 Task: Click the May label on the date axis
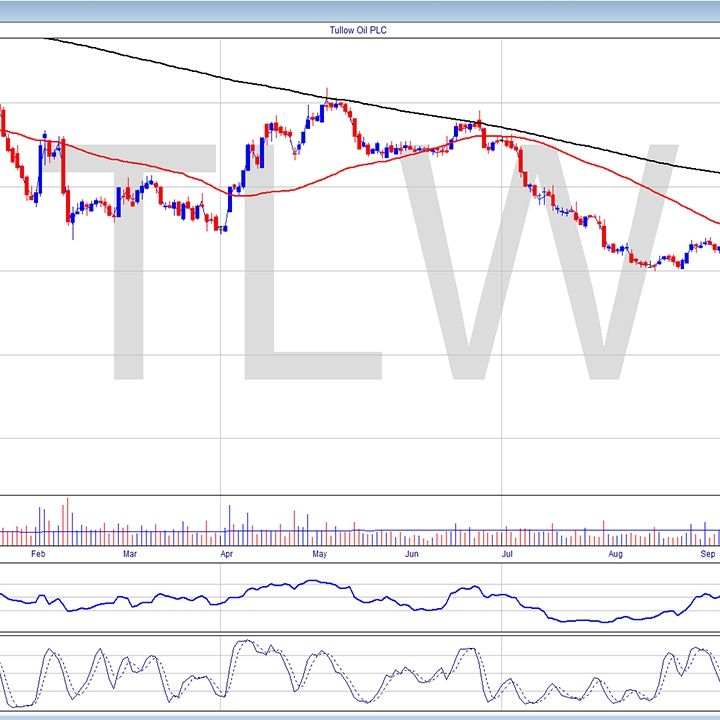pos(319,553)
